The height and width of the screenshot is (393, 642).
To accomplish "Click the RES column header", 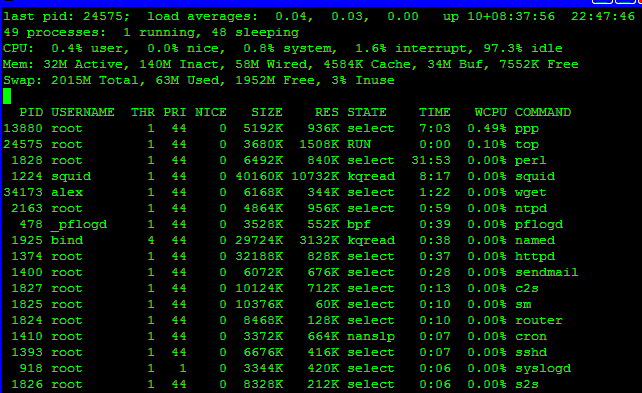I will click(x=327, y=112).
